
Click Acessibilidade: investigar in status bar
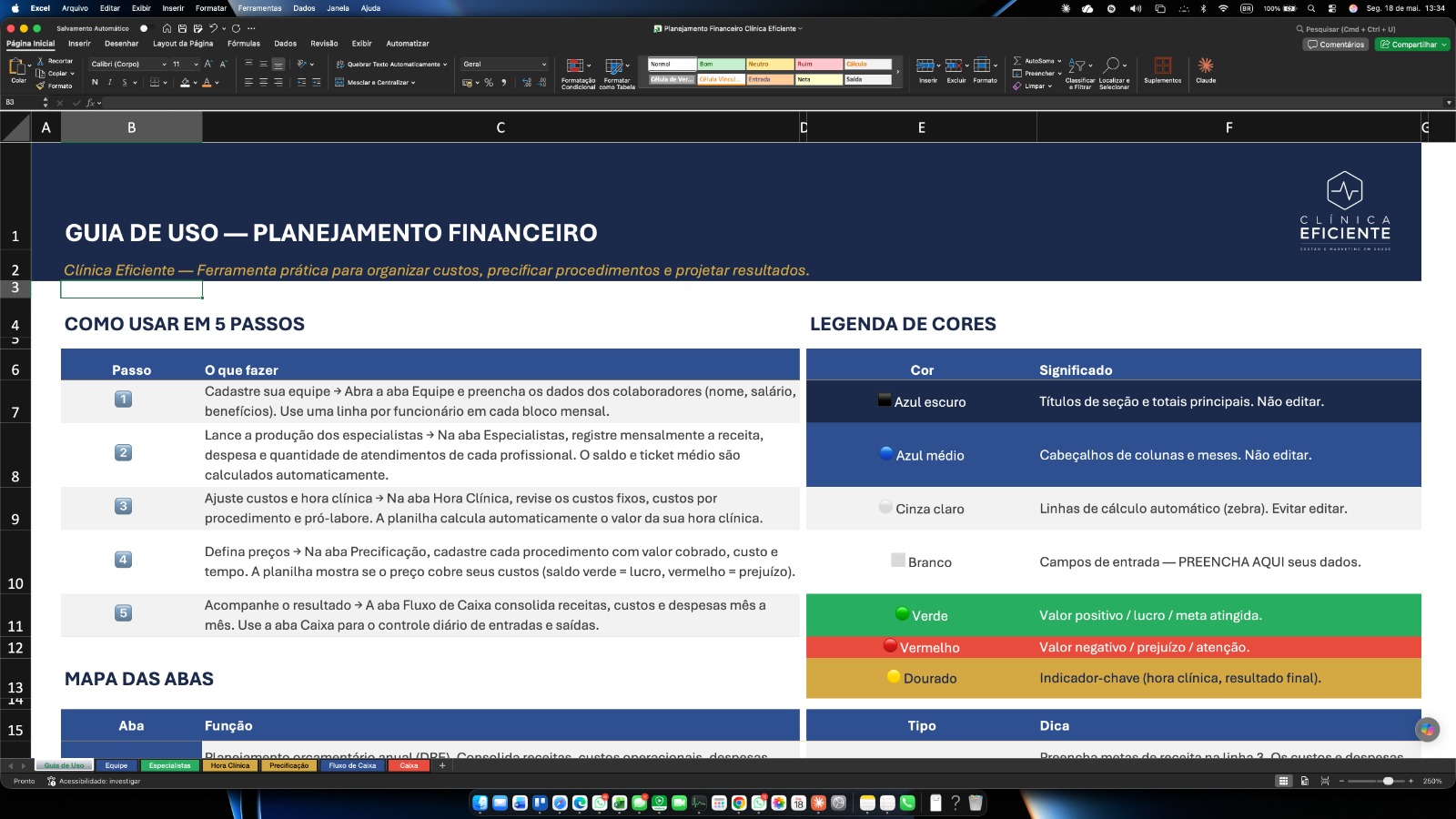tap(94, 781)
